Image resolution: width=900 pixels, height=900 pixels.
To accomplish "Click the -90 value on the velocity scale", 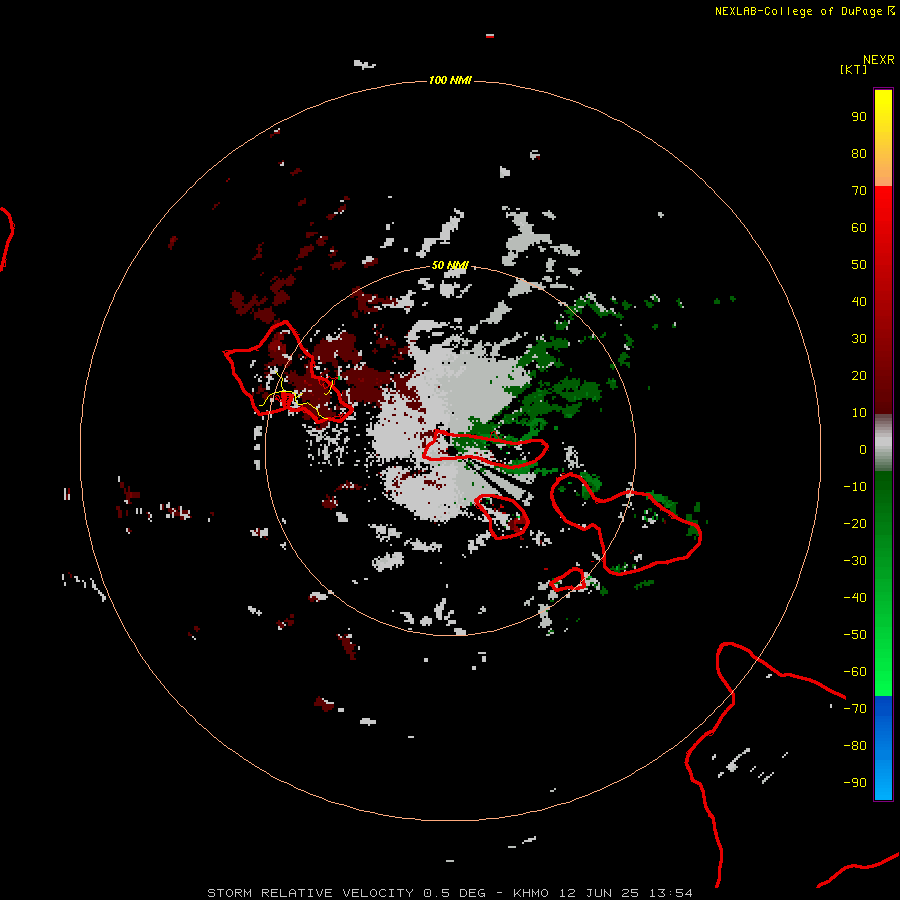I will [x=855, y=783].
